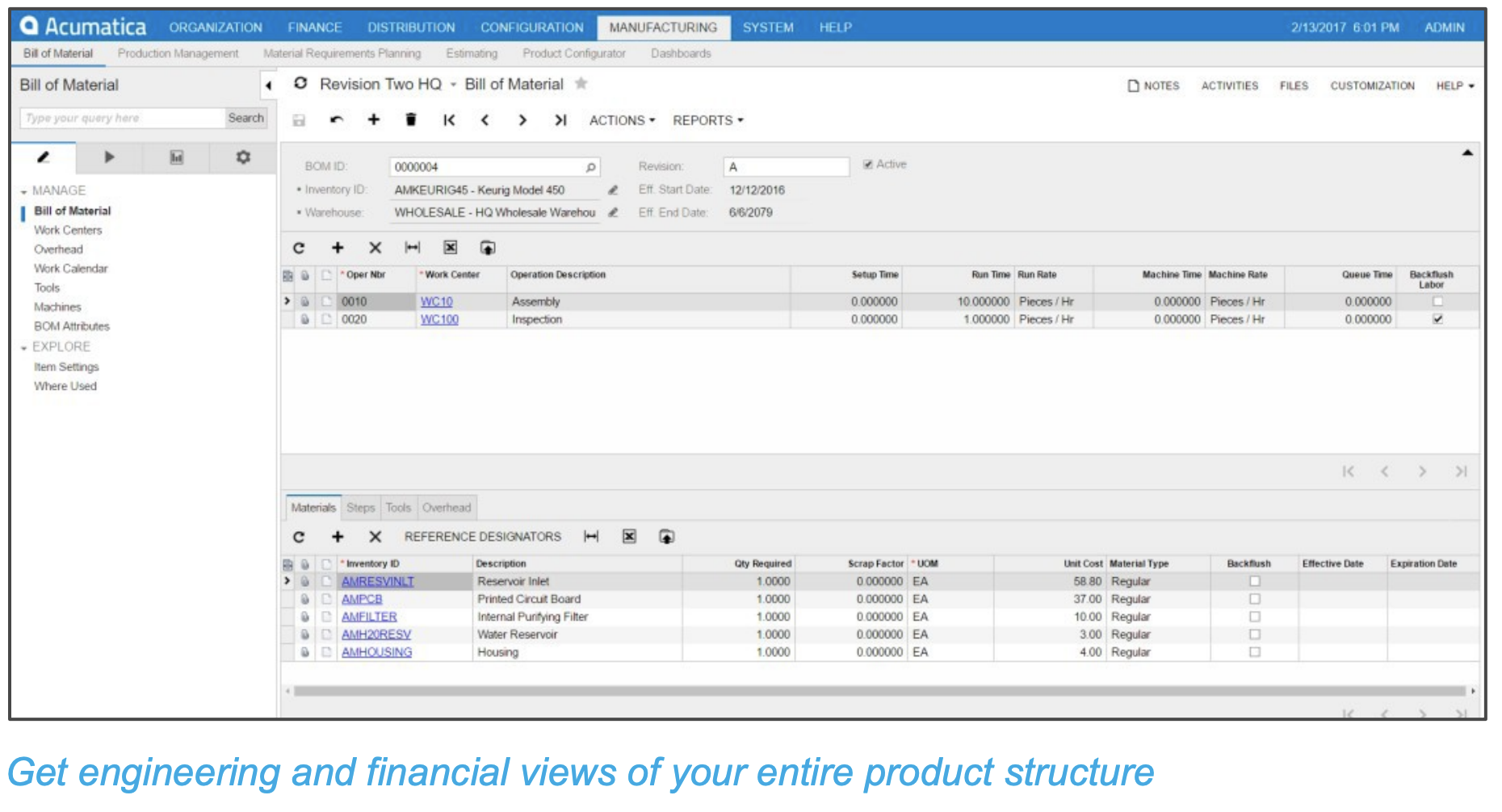
Task: Add a new operation row
Action: tap(338, 248)
